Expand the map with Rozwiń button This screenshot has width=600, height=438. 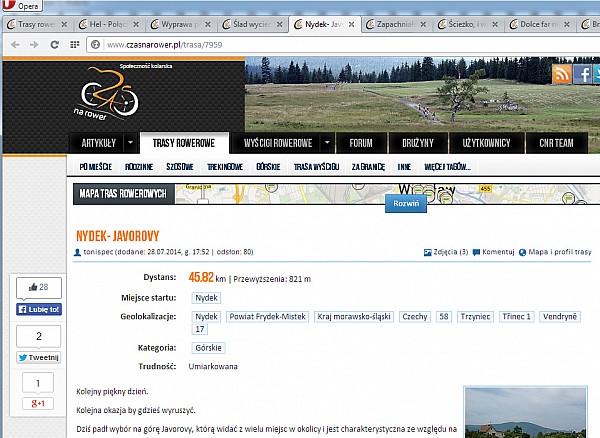coord(407,202)
